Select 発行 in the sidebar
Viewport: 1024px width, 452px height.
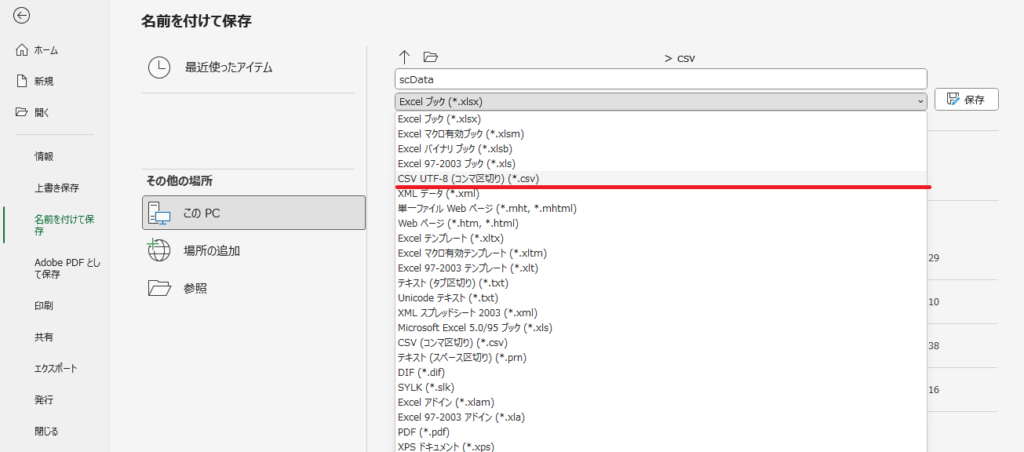coord(44,399)
